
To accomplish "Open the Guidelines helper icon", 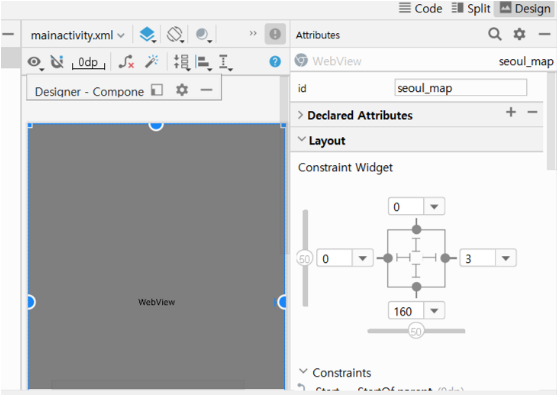I will 225,63.
